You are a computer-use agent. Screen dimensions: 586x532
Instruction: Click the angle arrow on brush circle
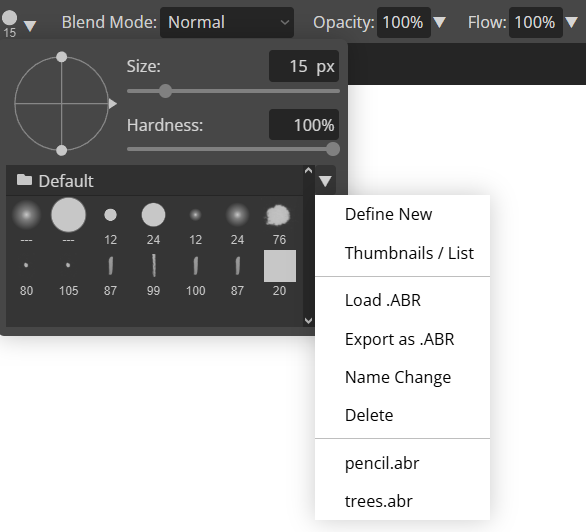pyautogui.click(x=112, y=104)
